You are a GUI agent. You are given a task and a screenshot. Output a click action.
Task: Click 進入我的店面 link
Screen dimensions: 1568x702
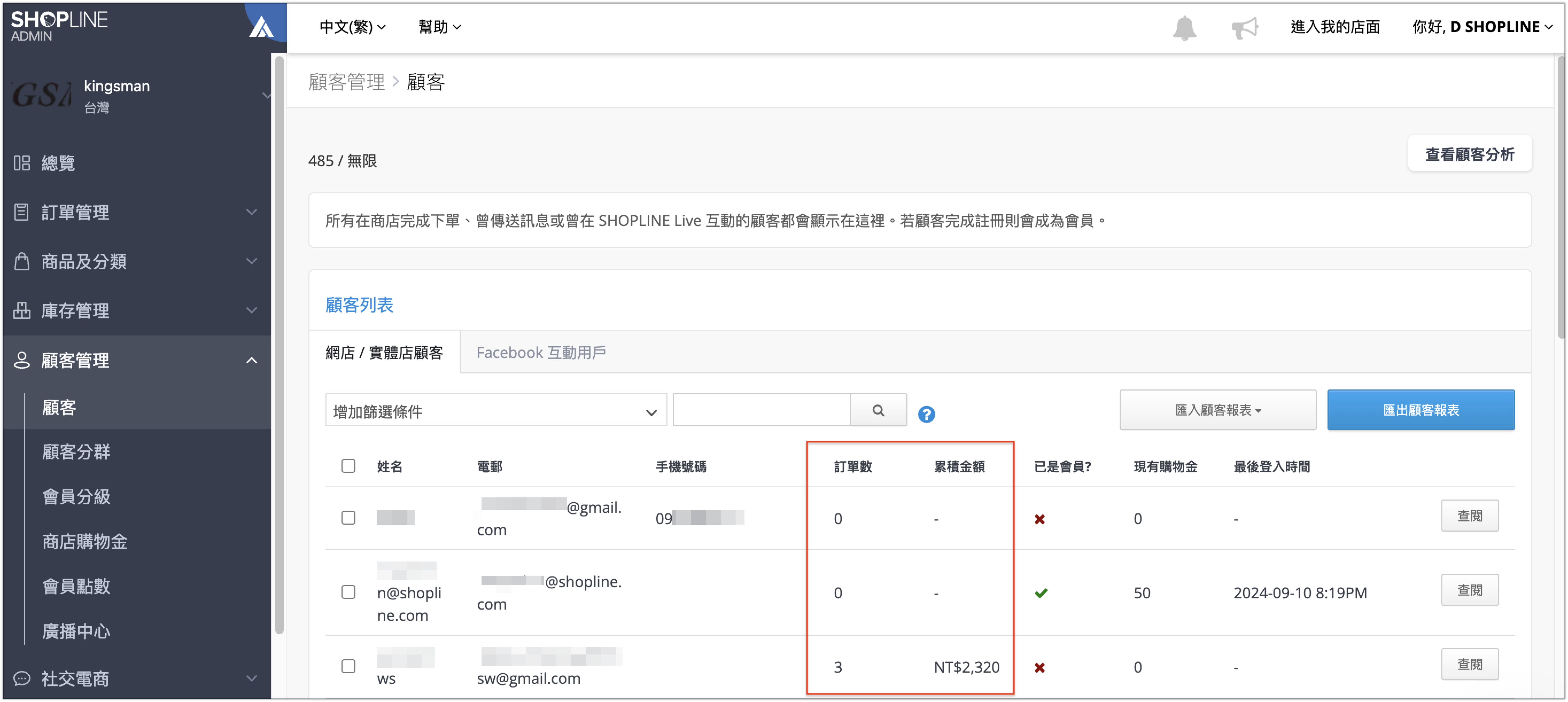click(1335, 27)
